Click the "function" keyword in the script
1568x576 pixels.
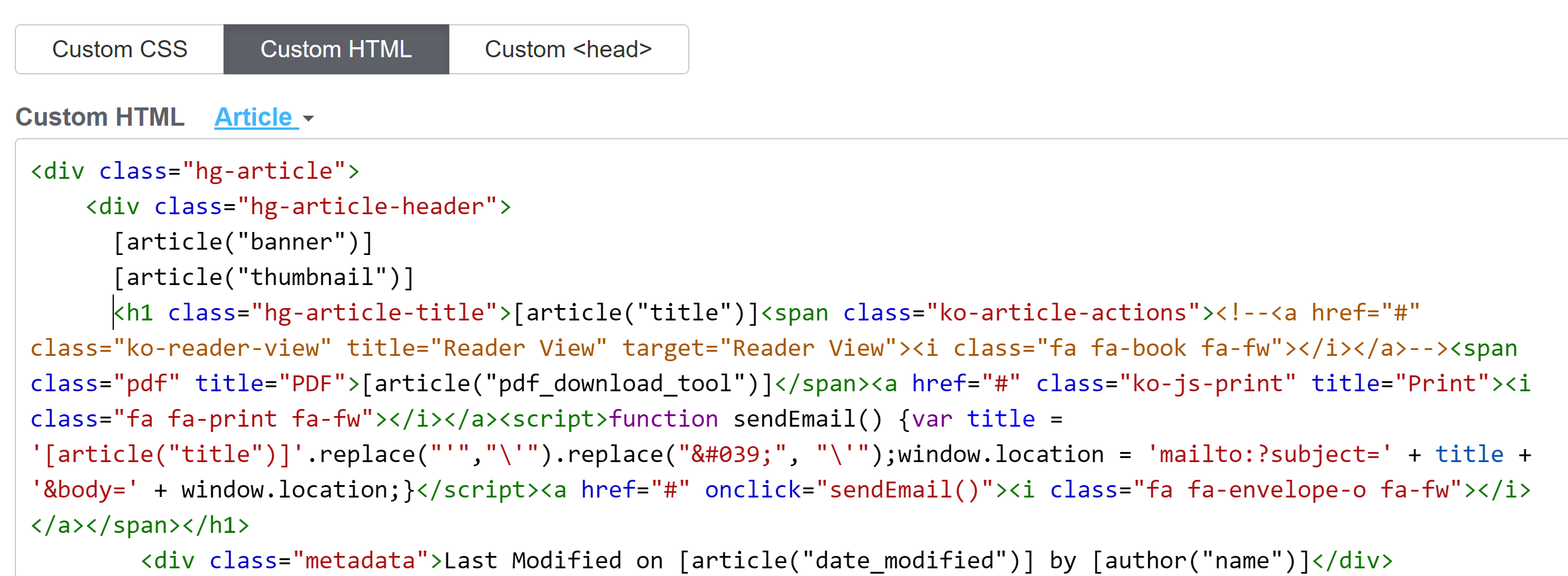pos(663,419)
